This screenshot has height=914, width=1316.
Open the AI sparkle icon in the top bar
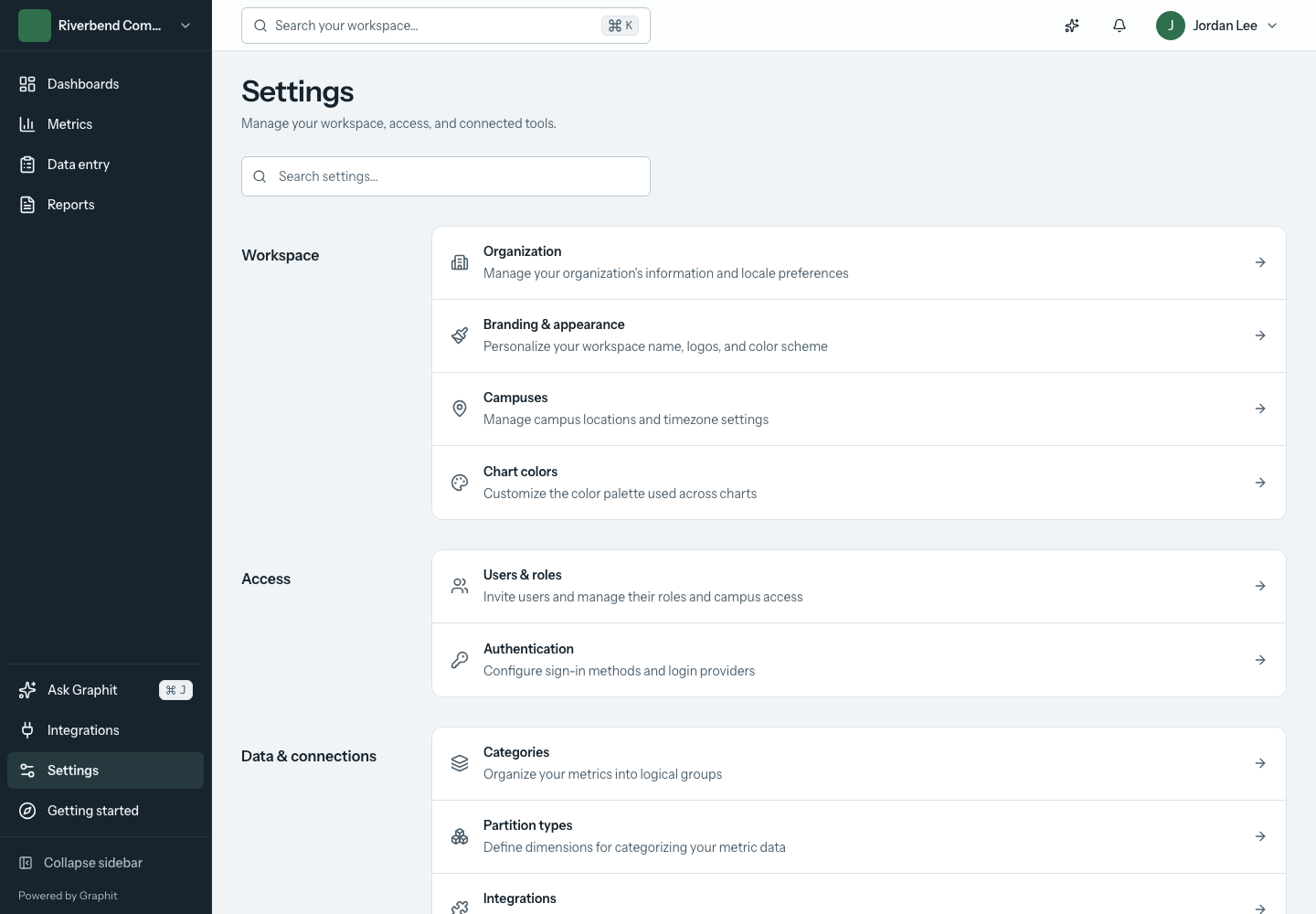coord(1072,26)
